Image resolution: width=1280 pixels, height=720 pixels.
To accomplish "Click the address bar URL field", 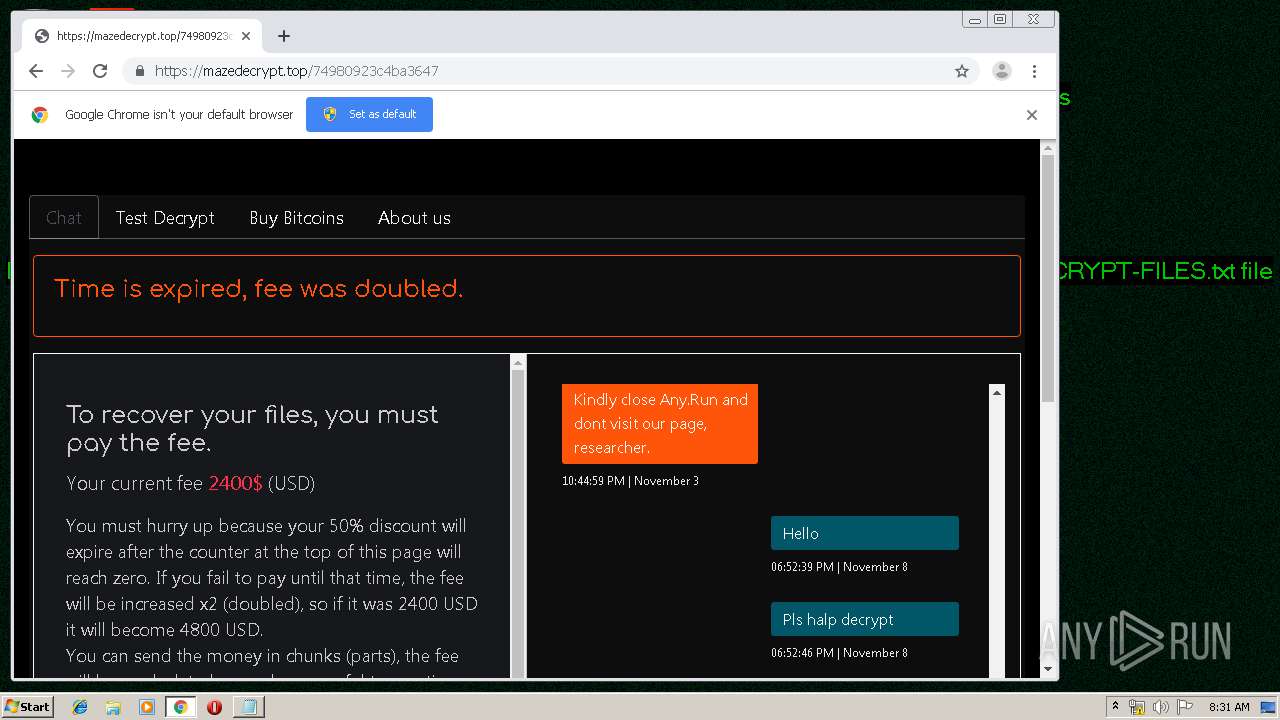I will pyautogui.click(x=550, y=71).
